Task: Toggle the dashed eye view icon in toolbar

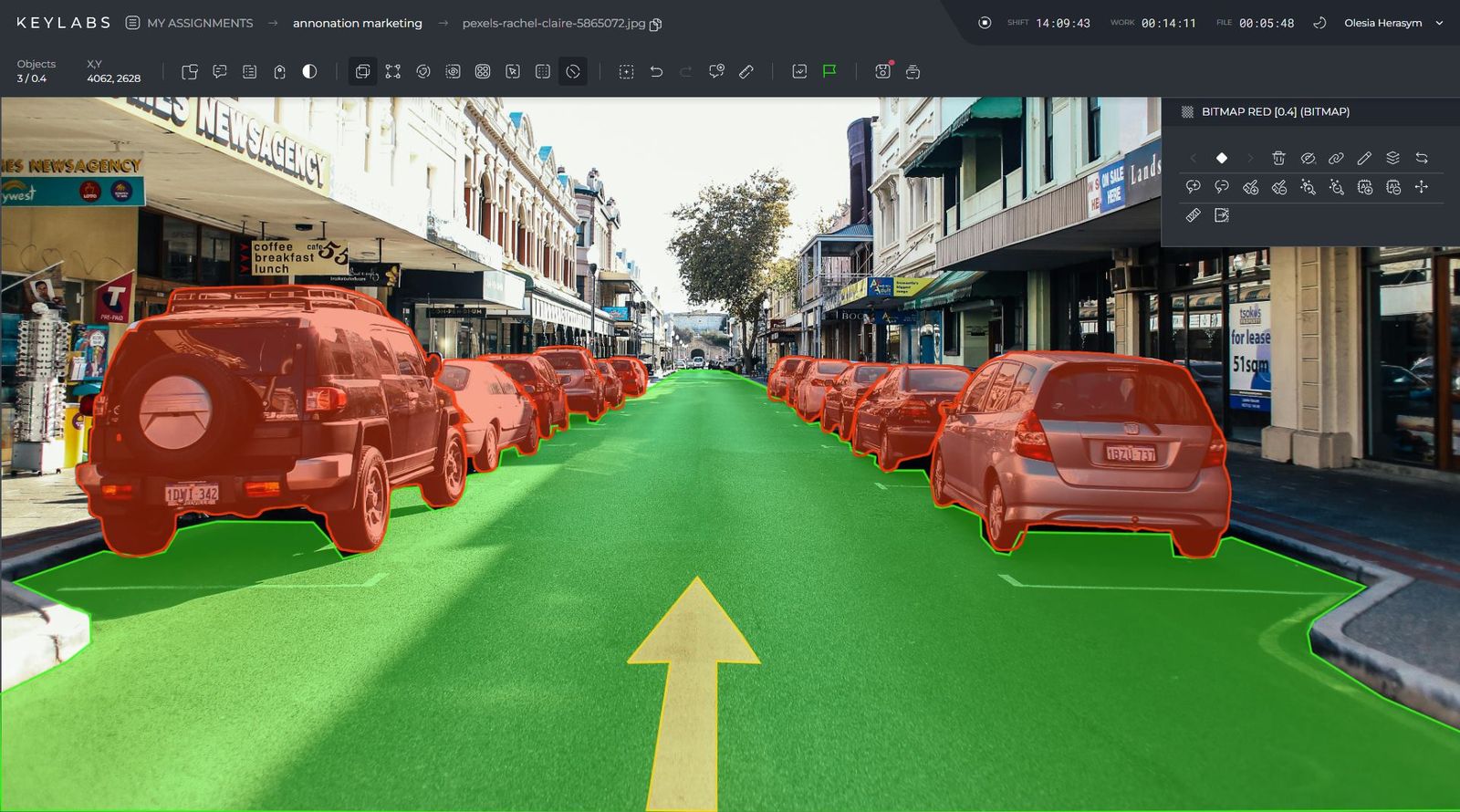Action: click(x=453, y=71)
